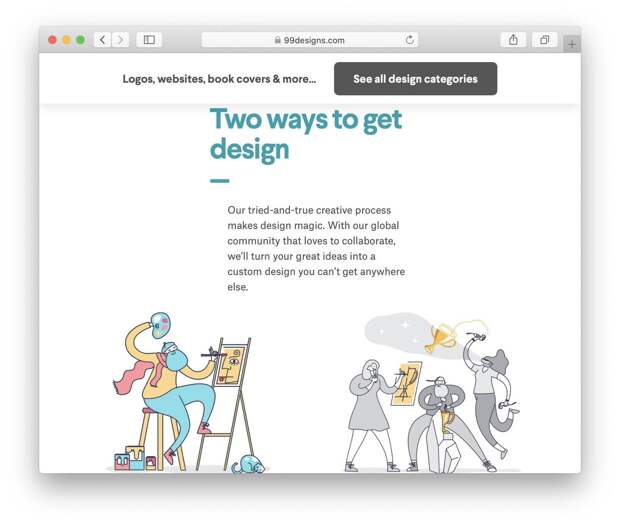The height and width of the screenshot is (525, 620).
Task: Open the Share menu icon
Action: [513, 40]
